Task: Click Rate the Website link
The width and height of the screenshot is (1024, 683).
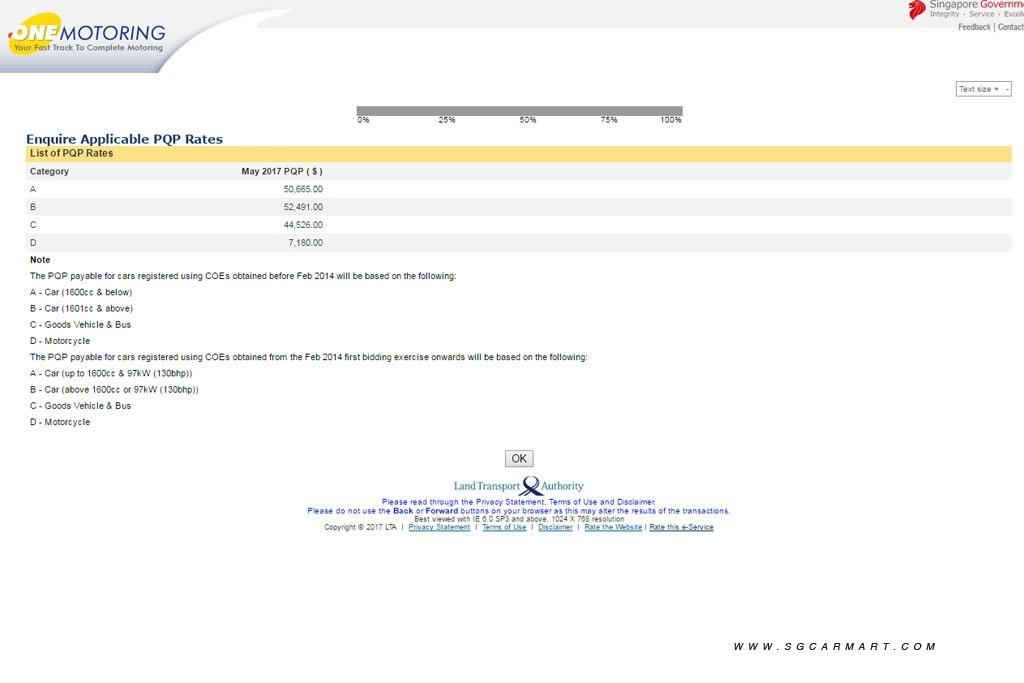Action: coord(613,527)
